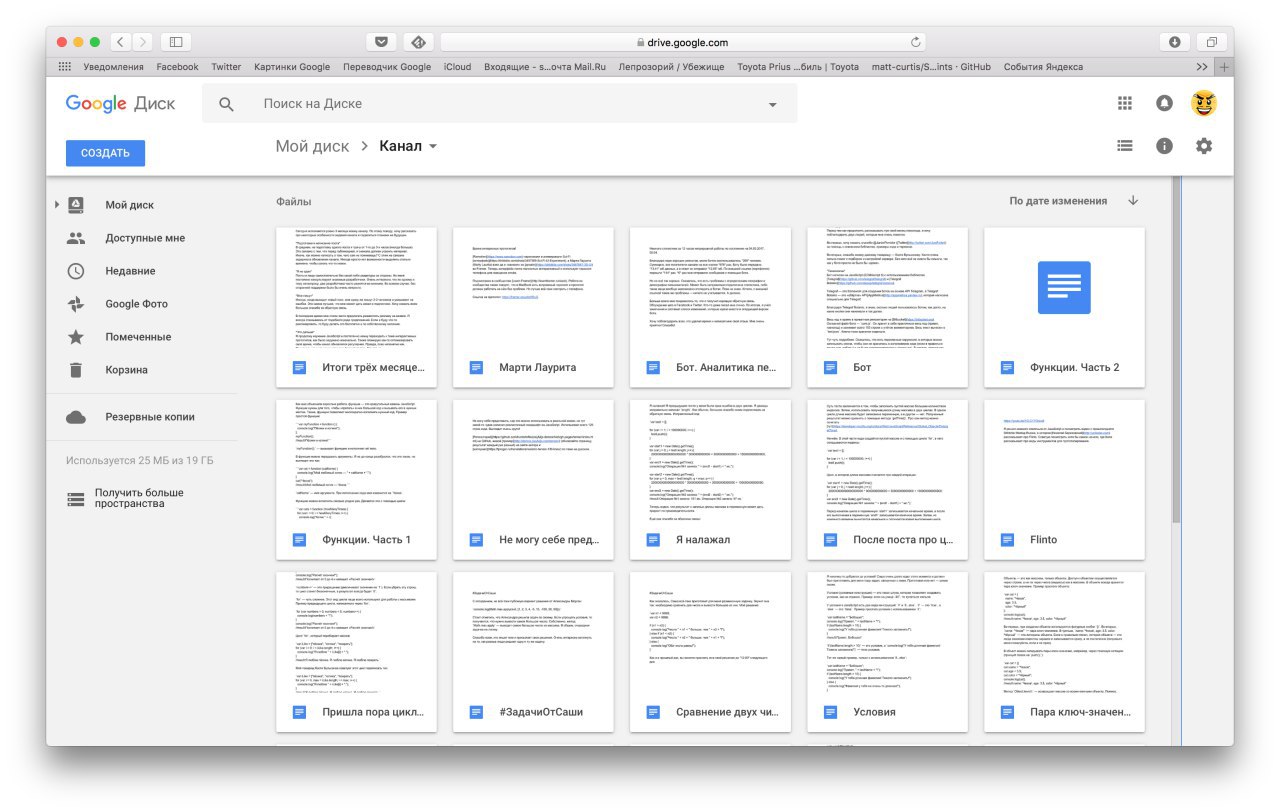1280x812 pixels.
Task: Open Уведомления bookmark
Action: pos(114,67)
